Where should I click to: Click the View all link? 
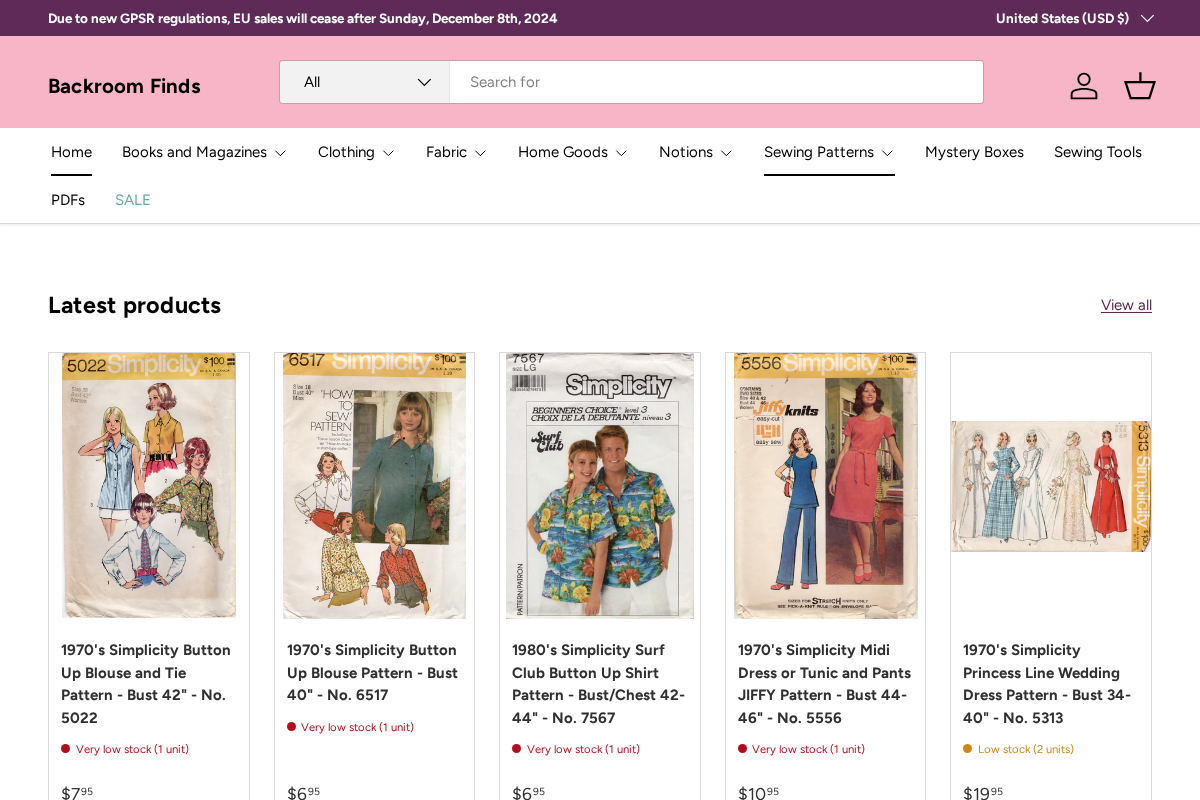pos(1126,305)
